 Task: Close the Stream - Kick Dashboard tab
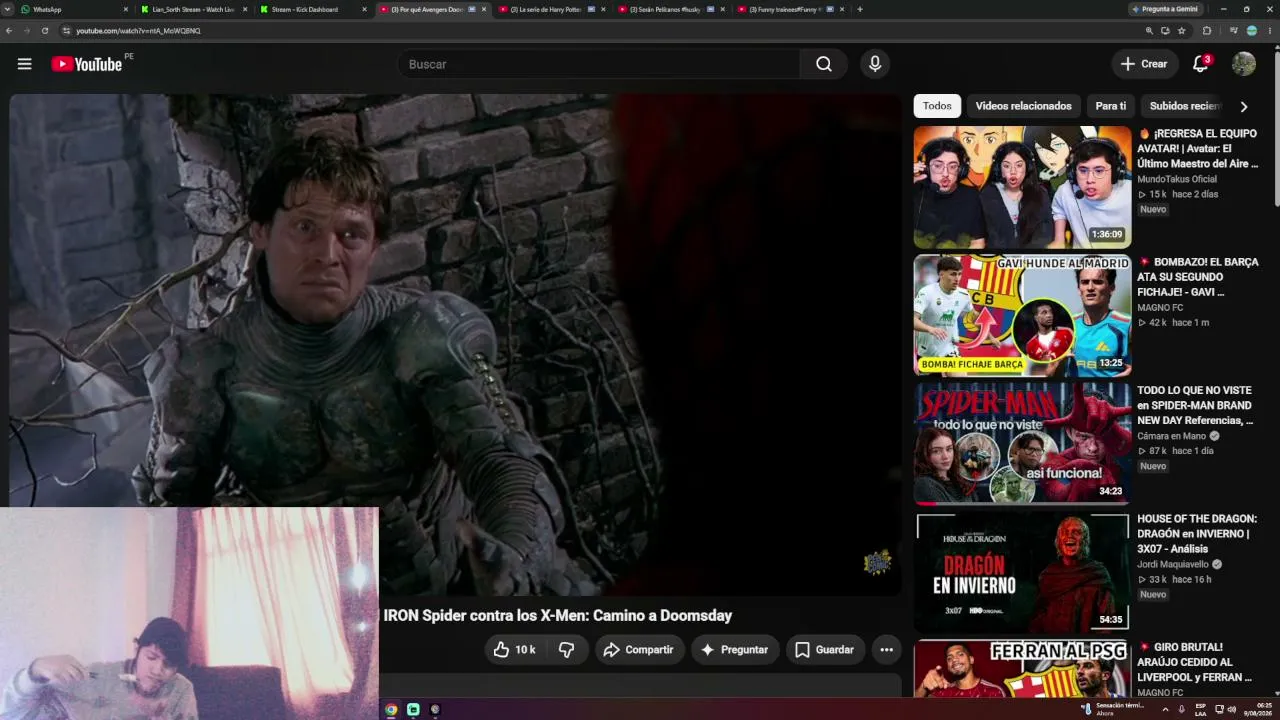(x=364, y=9)
